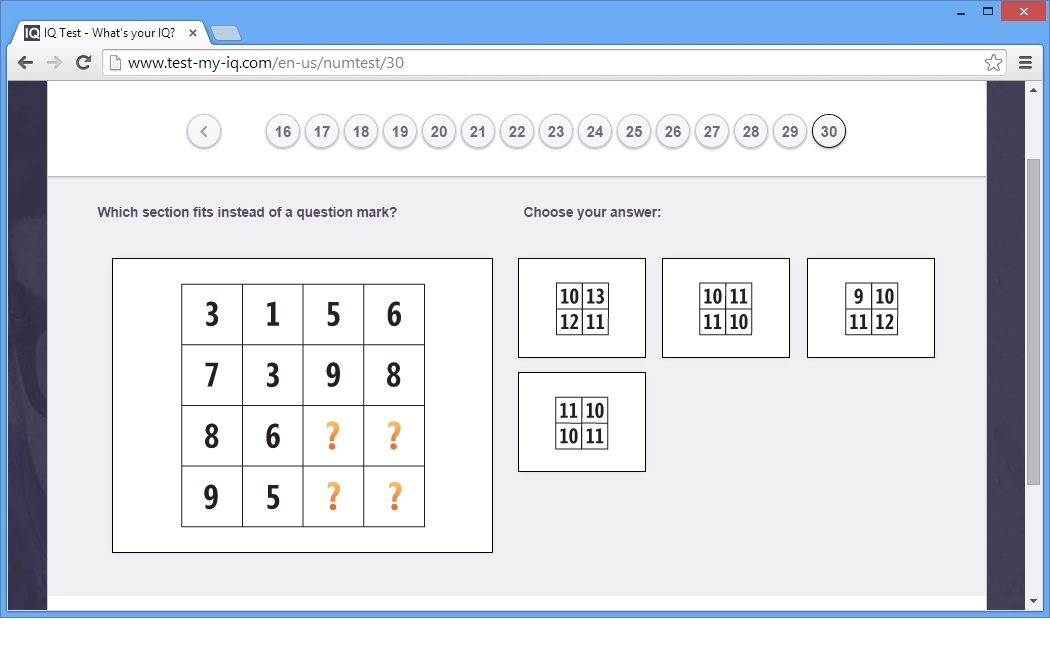Choose answer 11 10 10 11
Image resolution: width=1050 pixels, height=672 pixels.
pyautogui.click(x=582, y=422)
